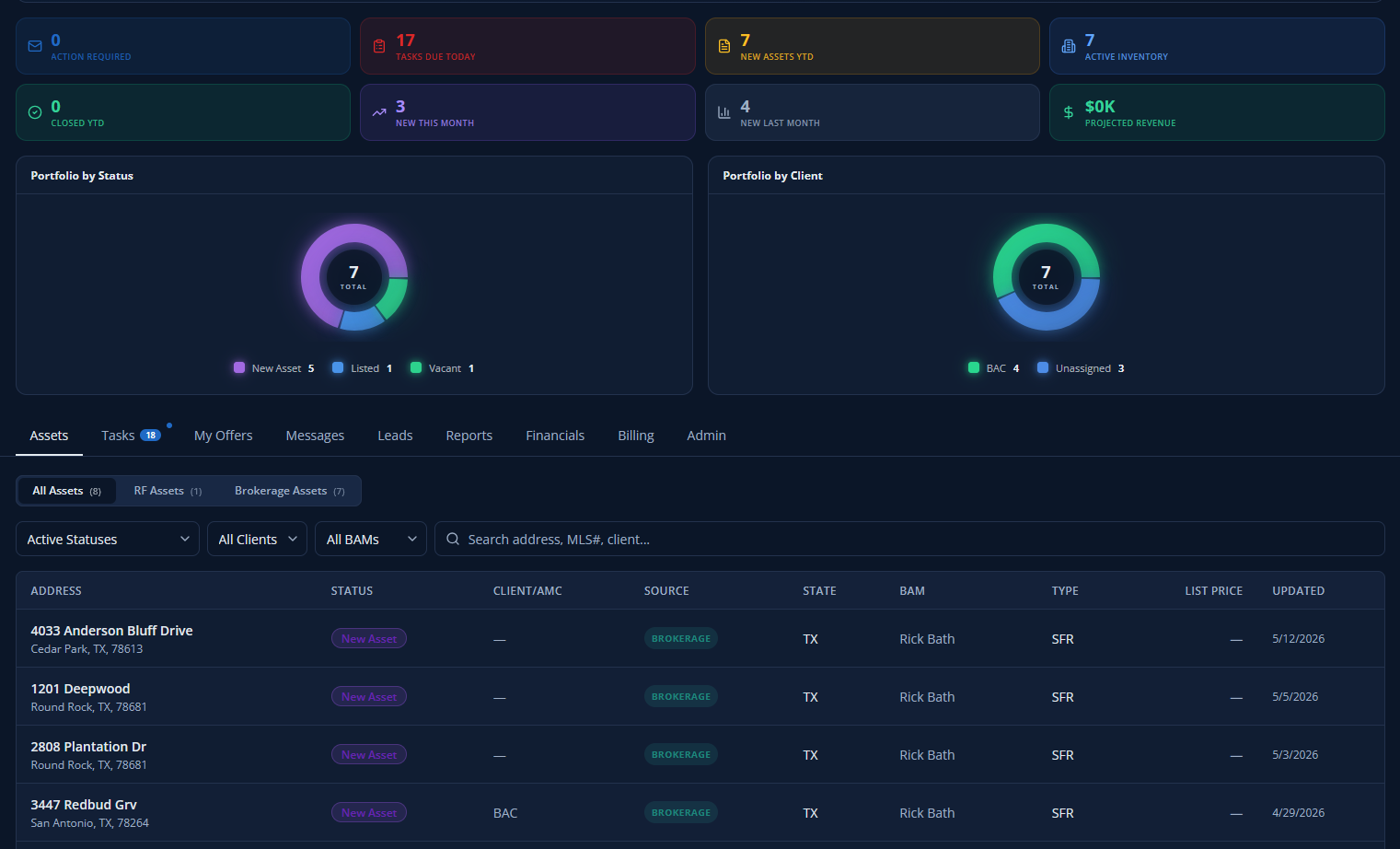Screen dimensions: 1400x849
Task: Click the clipboard icon on Tasks Due Today card
Action: 379,46
